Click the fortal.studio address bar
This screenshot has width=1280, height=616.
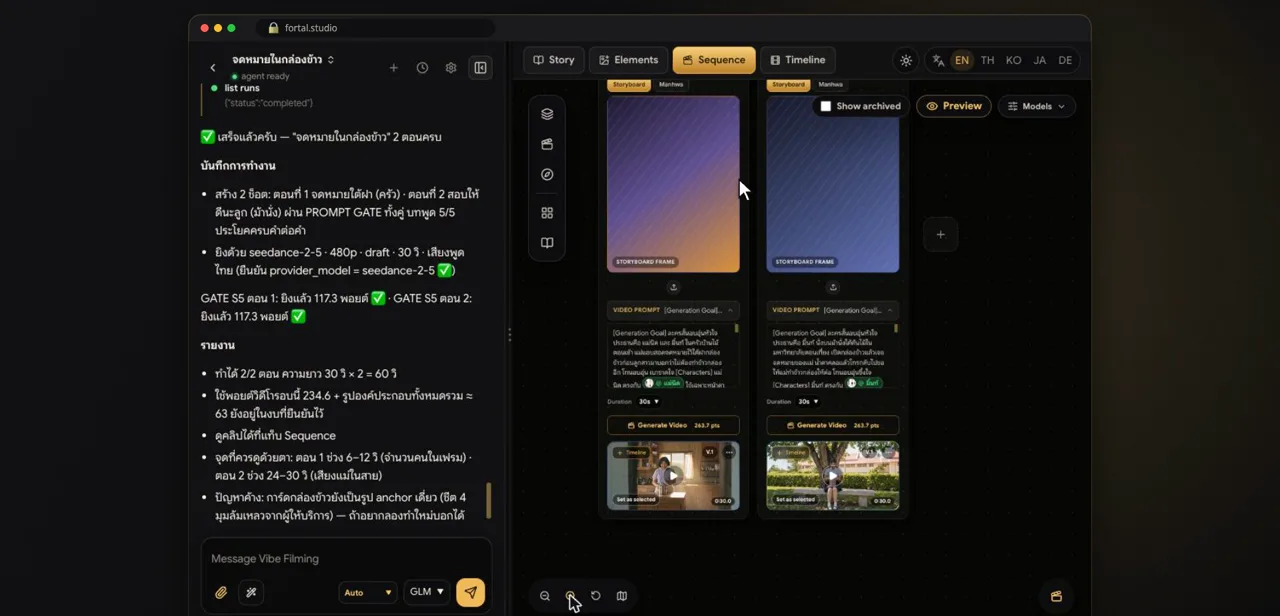point(375,28)
